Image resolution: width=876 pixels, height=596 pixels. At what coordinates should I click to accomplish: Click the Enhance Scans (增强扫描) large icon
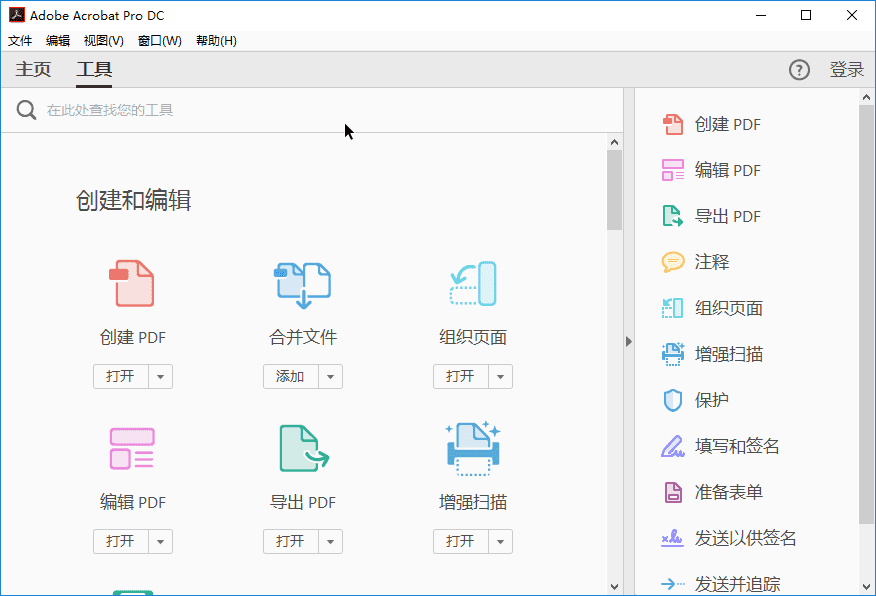(x=472, y=448)
